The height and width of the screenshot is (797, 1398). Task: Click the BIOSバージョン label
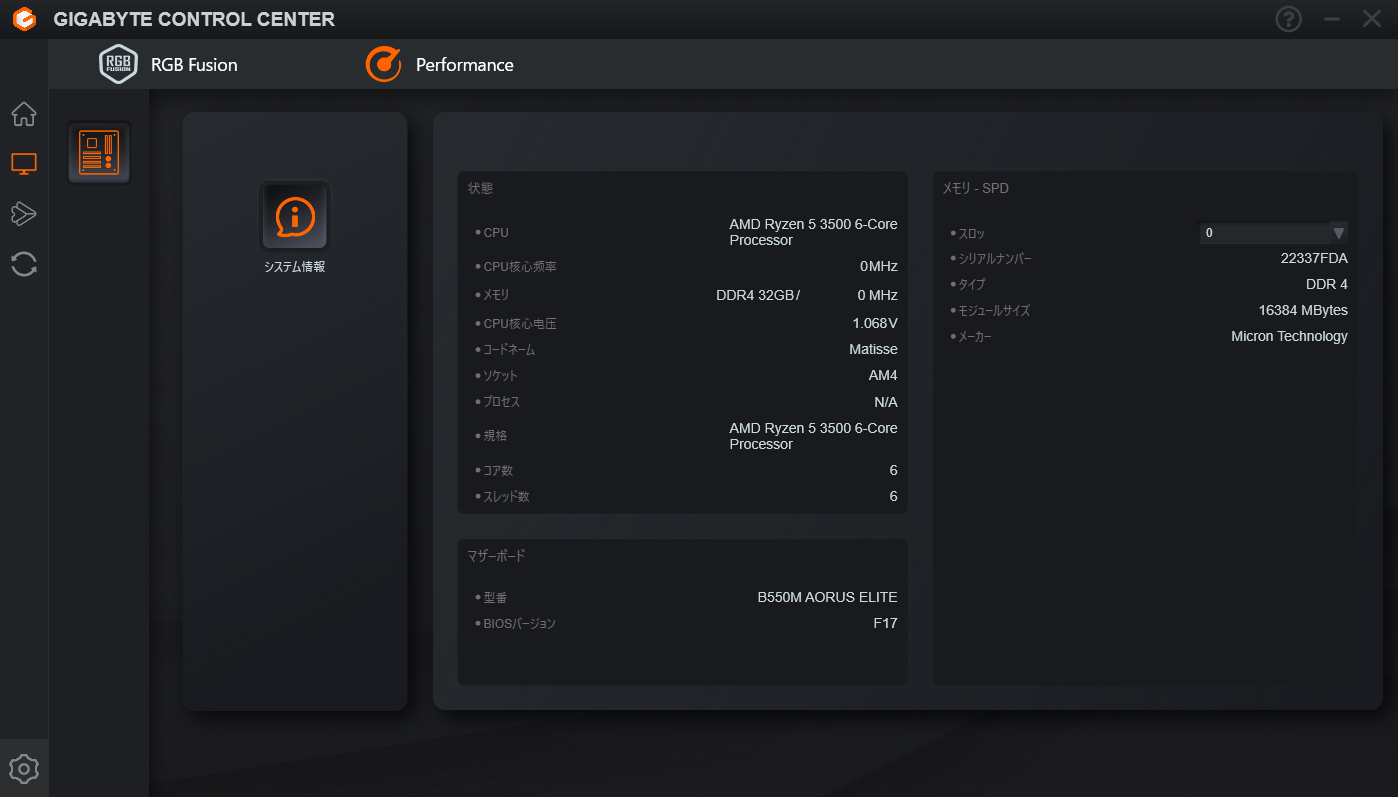click(519, 623)
